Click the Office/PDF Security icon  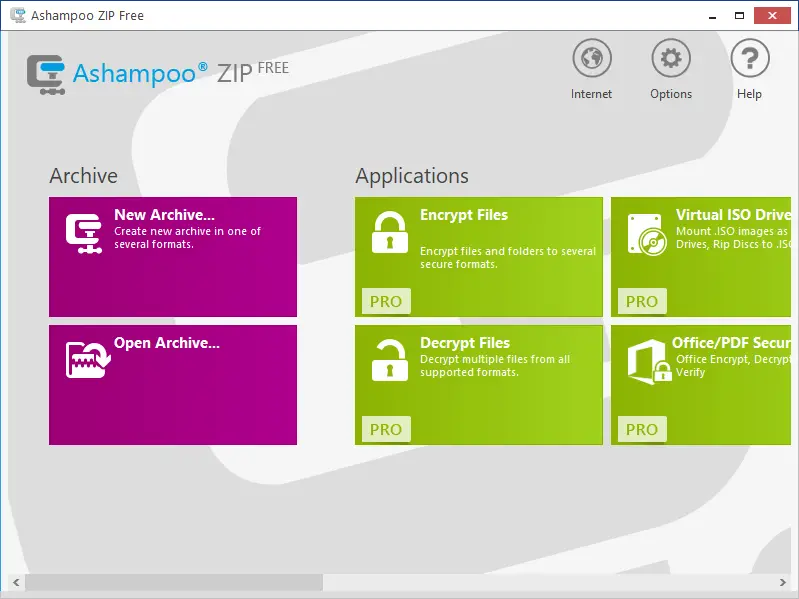point(650,362)
